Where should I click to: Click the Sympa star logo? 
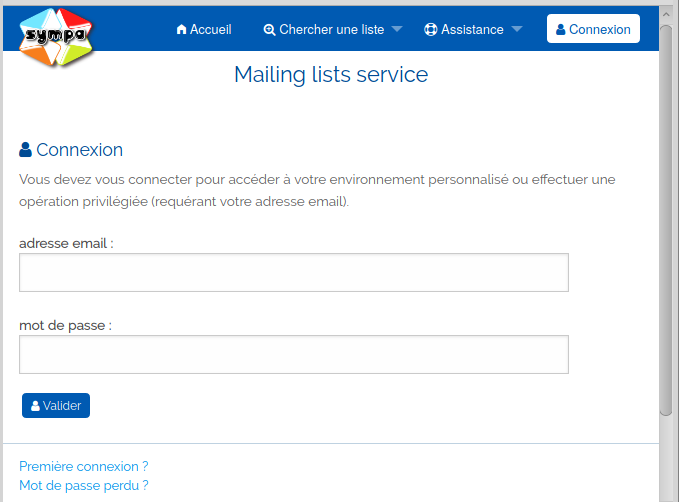click(57, 37)
